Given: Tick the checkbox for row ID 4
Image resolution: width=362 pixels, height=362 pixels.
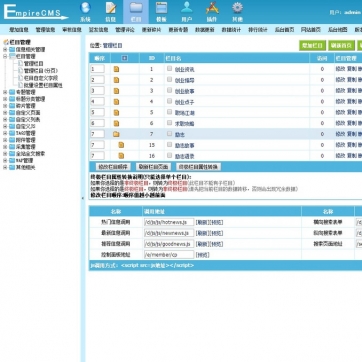Looking at the screenshot, I should 169,101.
